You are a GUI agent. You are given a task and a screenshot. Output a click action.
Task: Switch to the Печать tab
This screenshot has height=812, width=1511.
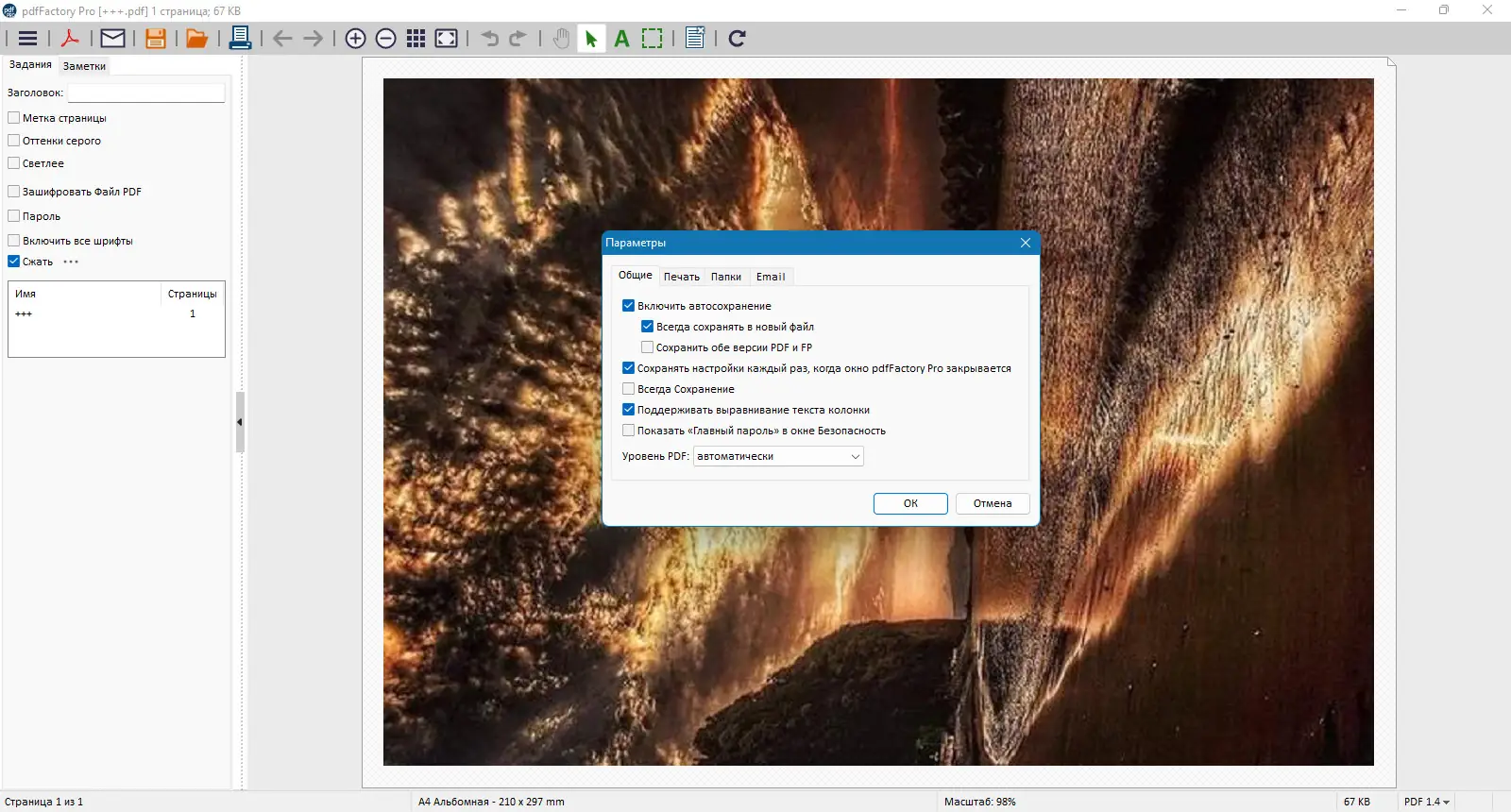681,277
